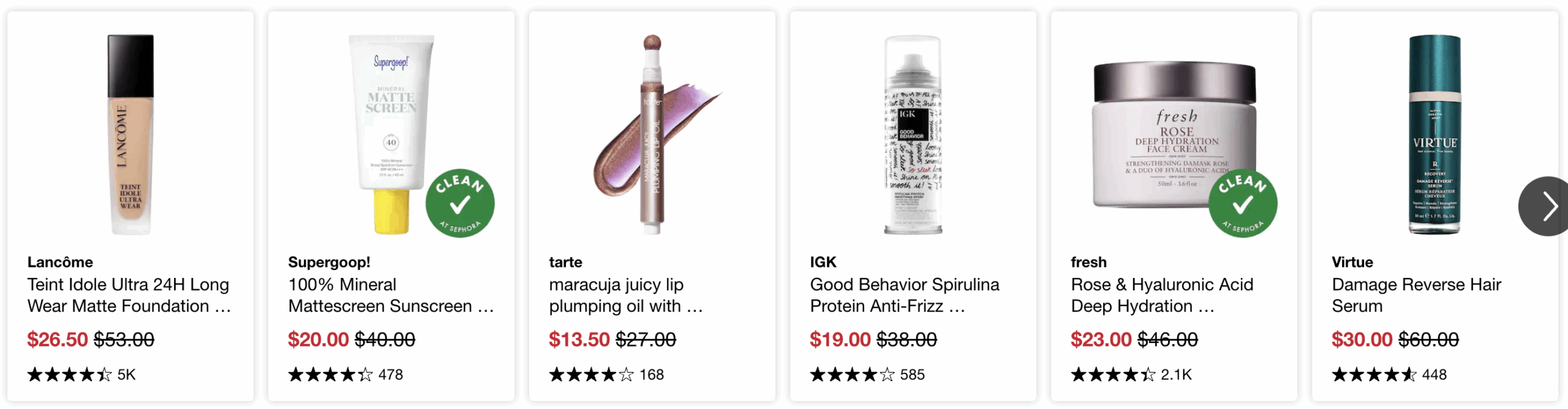
Task: Open Teint Idole Ultra 24H foundation link
Action: click(x=129, y=295)
